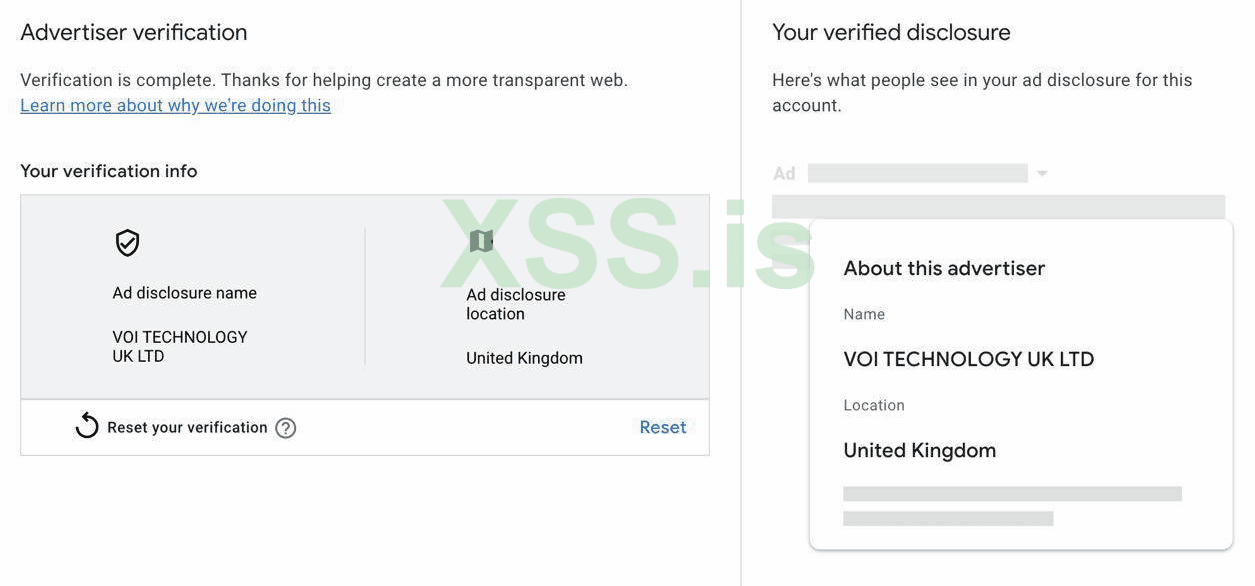
Task: Click 'About this advertiser' card title
Action: point(944,268)
